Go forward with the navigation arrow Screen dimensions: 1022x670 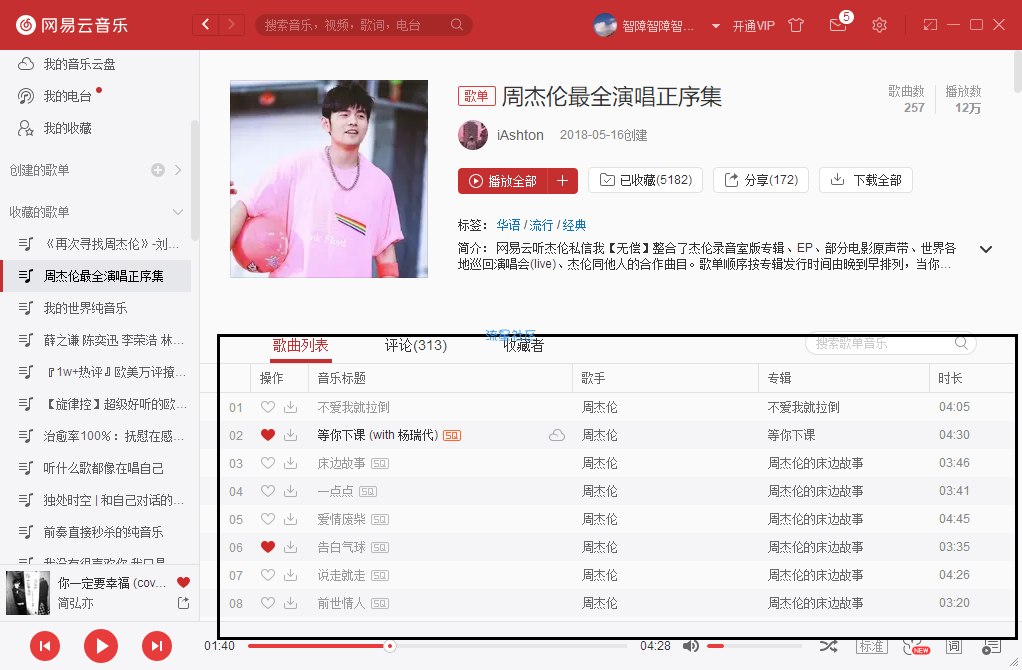tap(231, 25)
